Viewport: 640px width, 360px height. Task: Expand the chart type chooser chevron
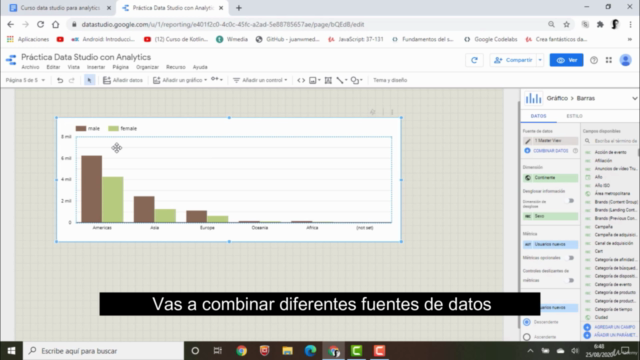[634, 98]
